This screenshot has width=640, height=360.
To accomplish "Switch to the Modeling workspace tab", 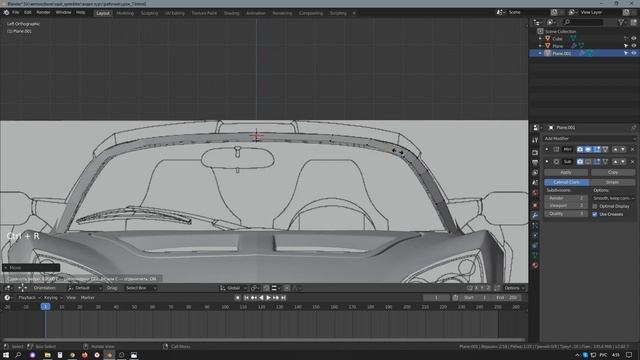I will [x=125, y=13].
